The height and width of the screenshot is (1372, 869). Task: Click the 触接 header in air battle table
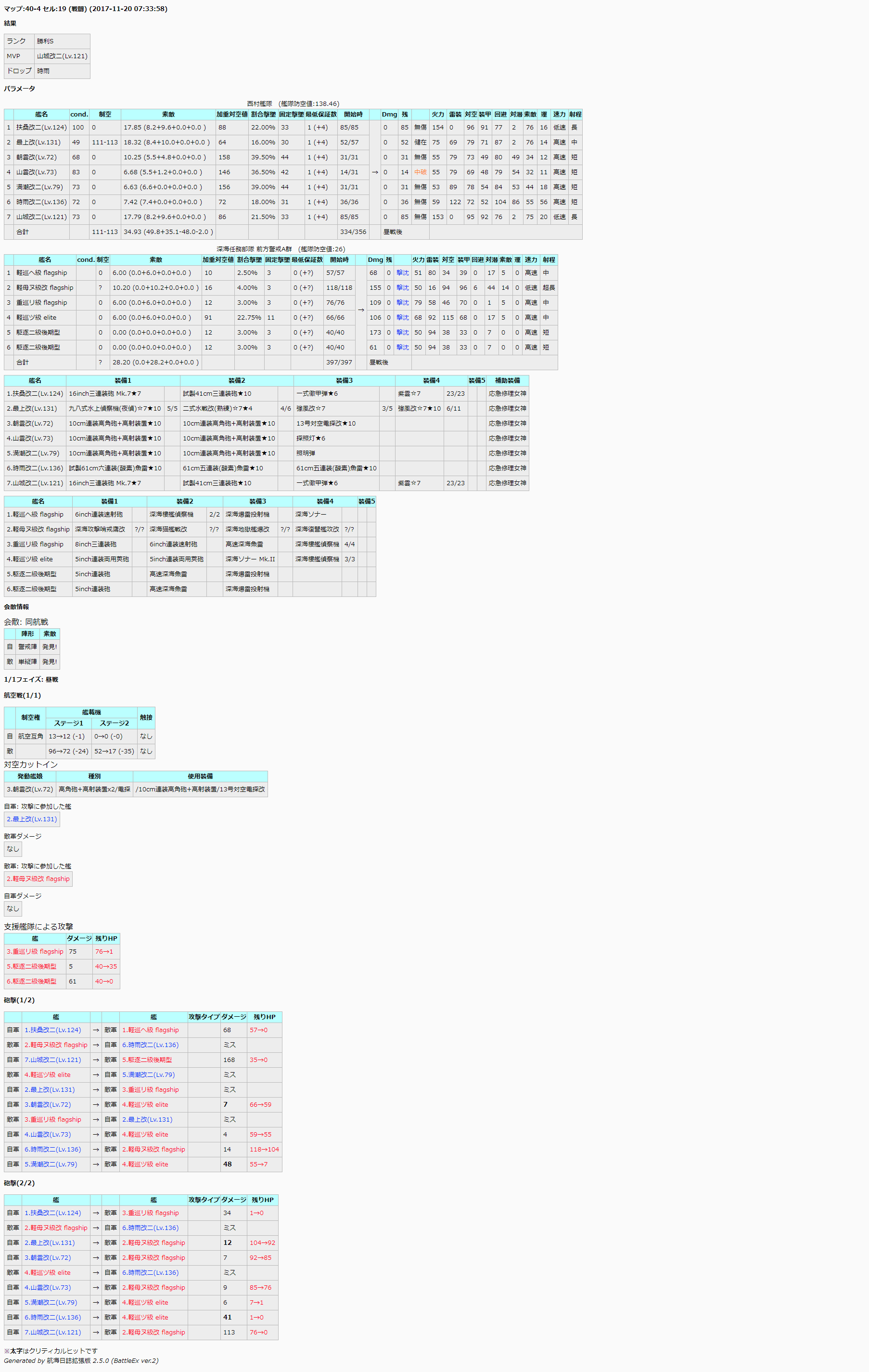(x=146, y=717)
